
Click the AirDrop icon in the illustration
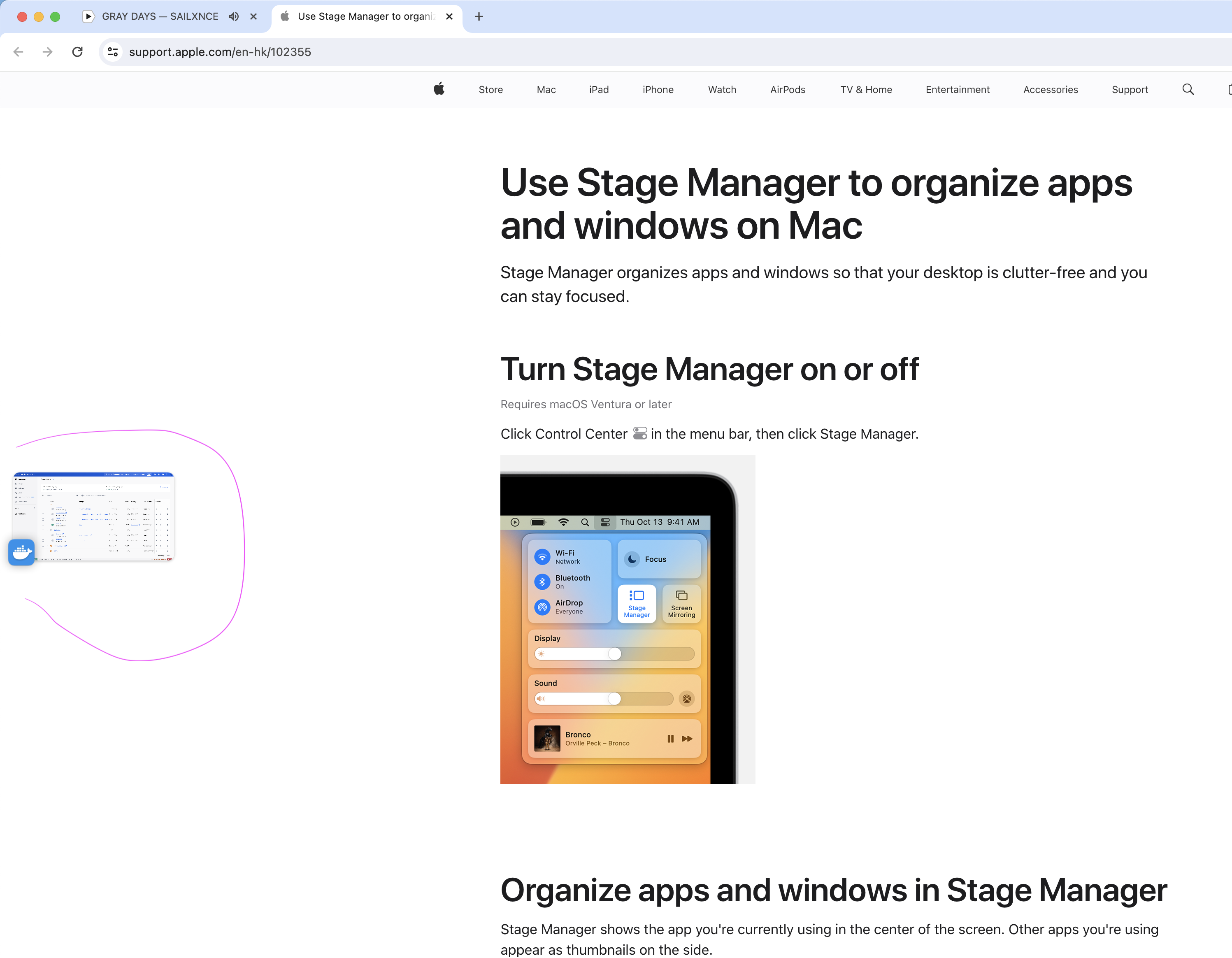pyautogui.click(x=542, y=607)
